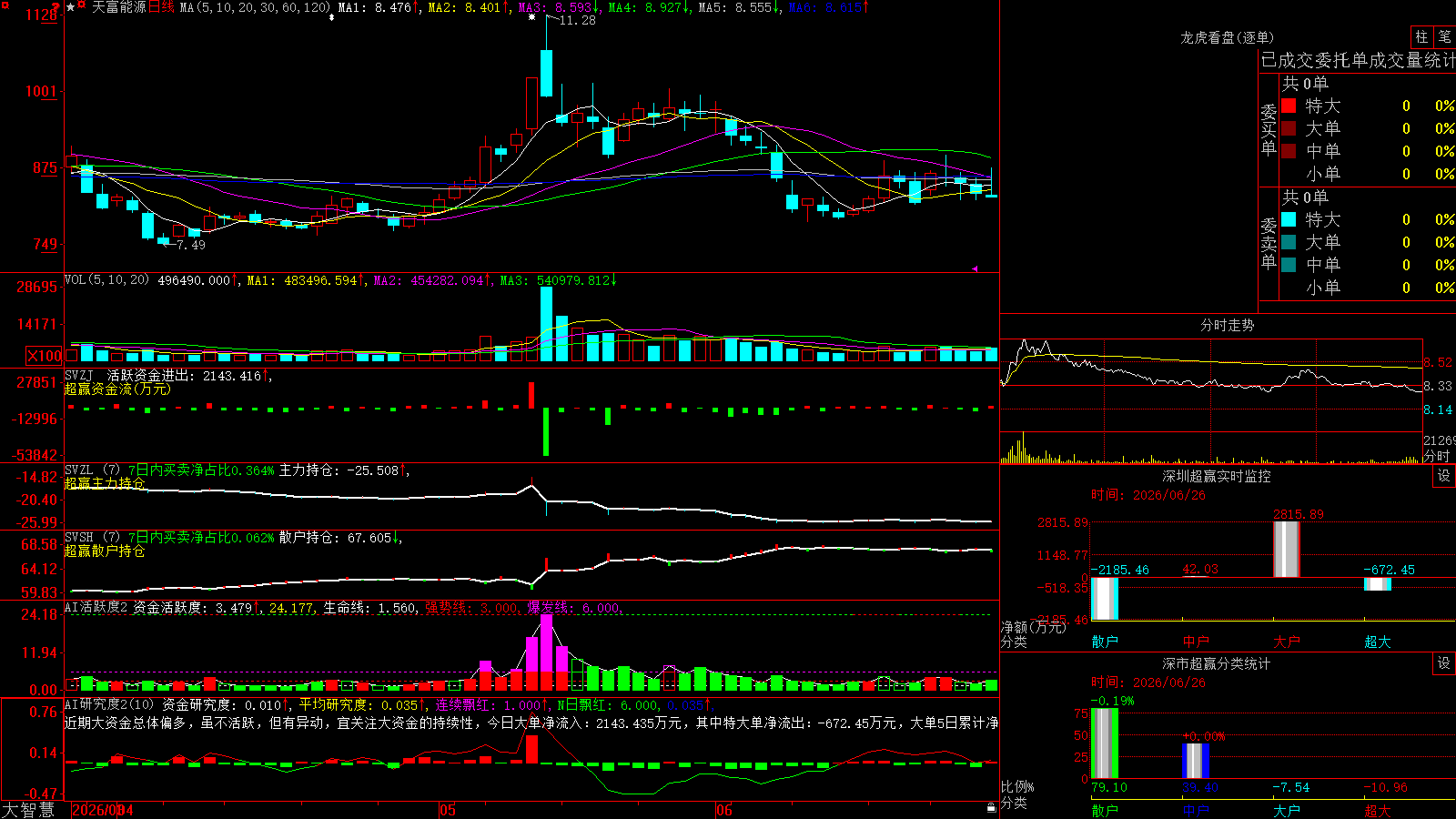Click the dark red 中单 buy-order swatch
This screenshot has width=1456, height=819.
pyautogui.click(x=1289, y=151)
